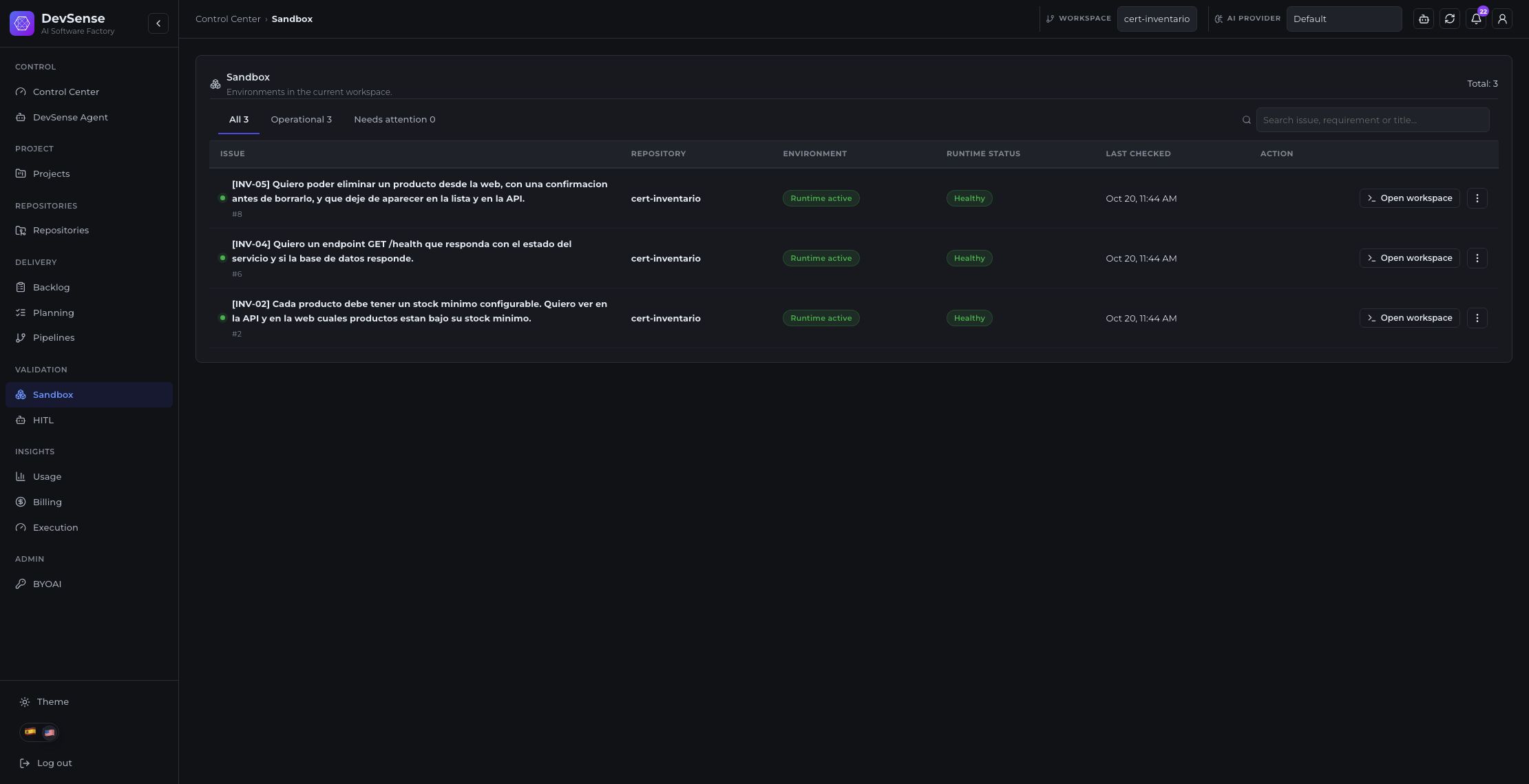Open DevSense Agent in sidebar
The width and height of the screenshot is (1529, 784).
(89, 118)
